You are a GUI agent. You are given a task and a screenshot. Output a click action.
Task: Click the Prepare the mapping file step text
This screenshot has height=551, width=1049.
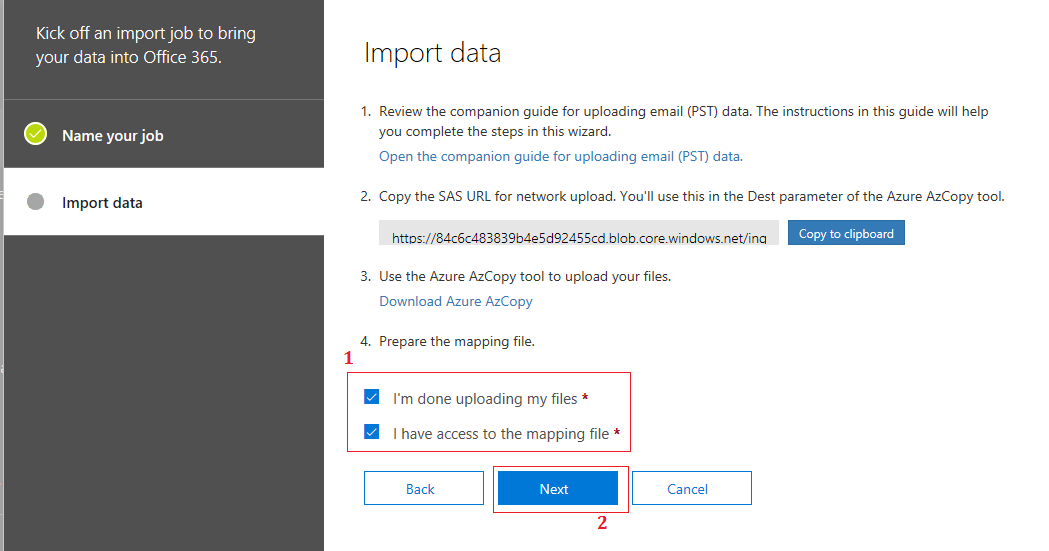click(x=456, y=341)
